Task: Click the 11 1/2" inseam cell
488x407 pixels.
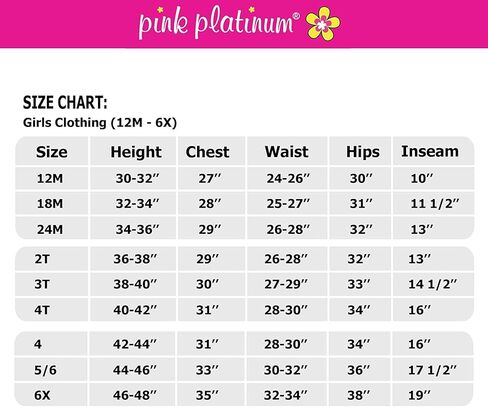Action: [435, 203]
